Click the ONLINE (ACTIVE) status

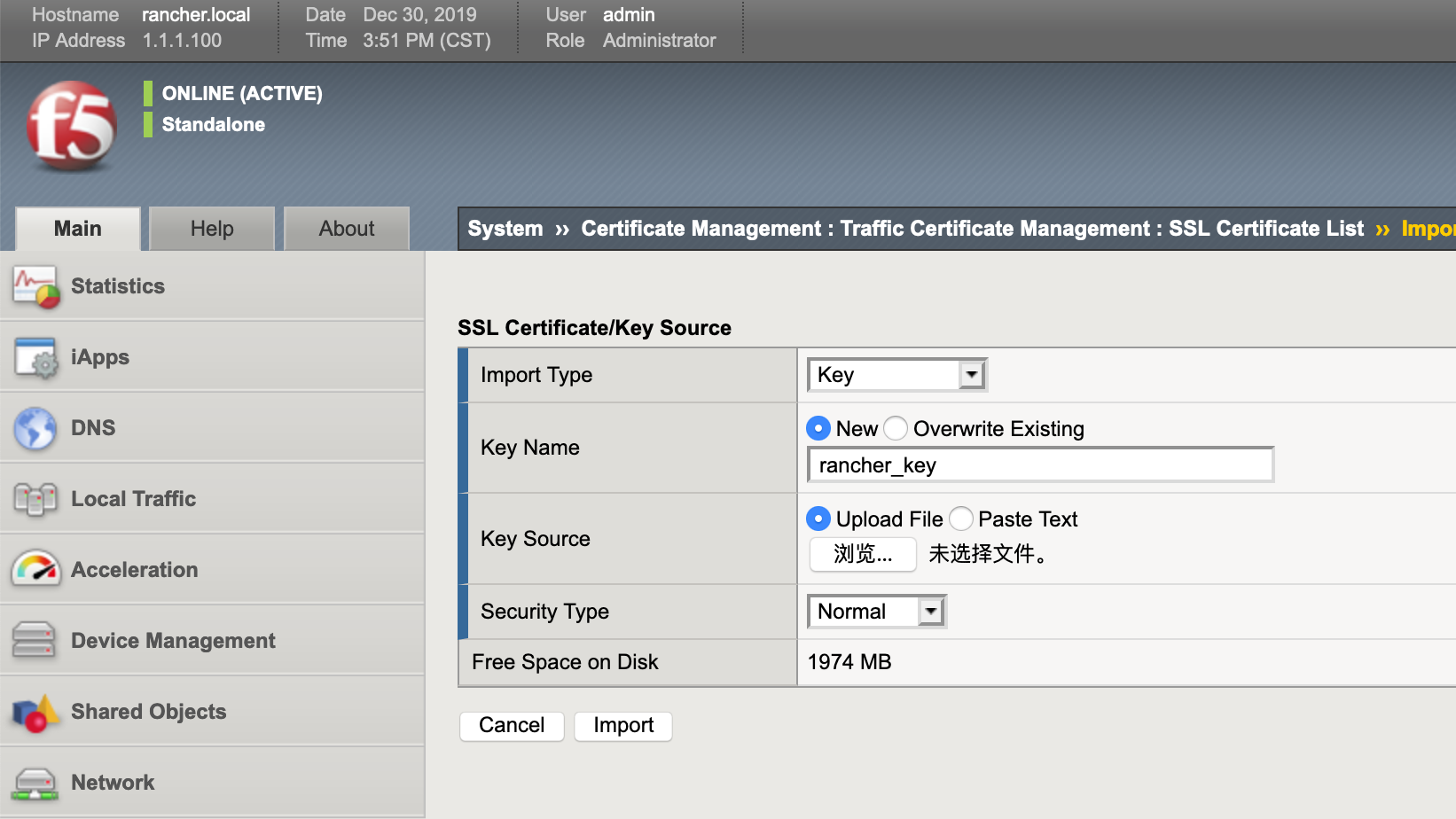click(x=242, y=94)
